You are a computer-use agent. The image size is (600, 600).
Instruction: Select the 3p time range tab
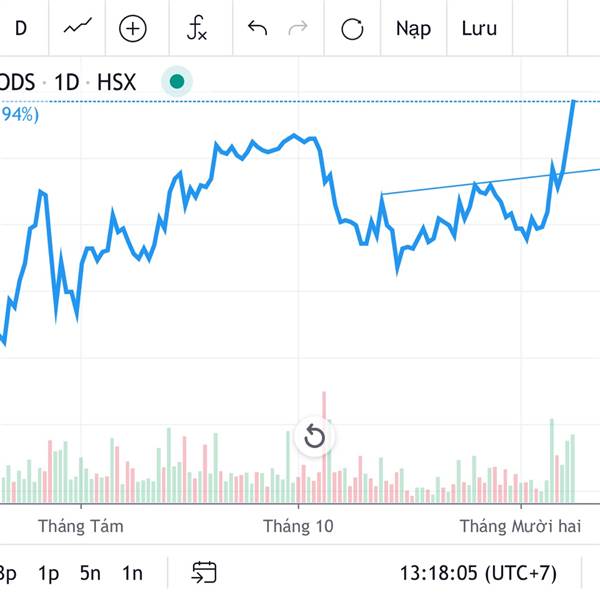pos(8,573)
